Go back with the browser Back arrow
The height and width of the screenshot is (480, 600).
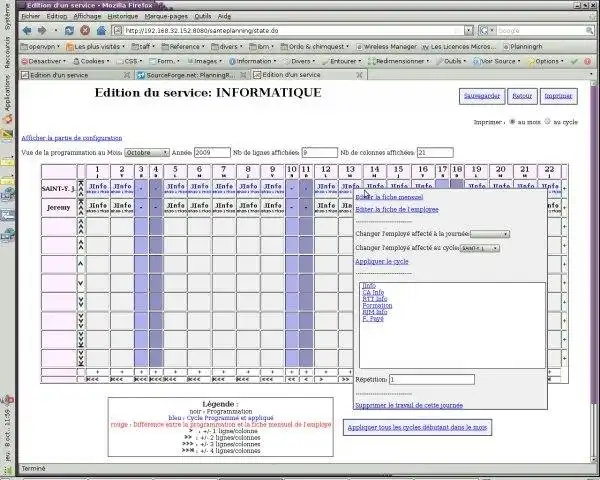27,31
